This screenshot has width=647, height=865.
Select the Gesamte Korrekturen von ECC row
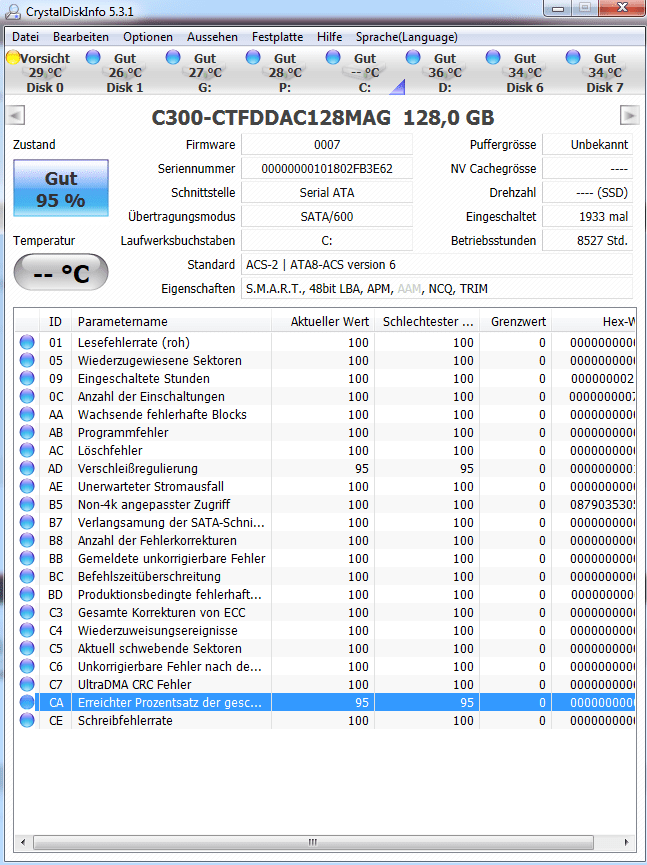click(325, 612)
